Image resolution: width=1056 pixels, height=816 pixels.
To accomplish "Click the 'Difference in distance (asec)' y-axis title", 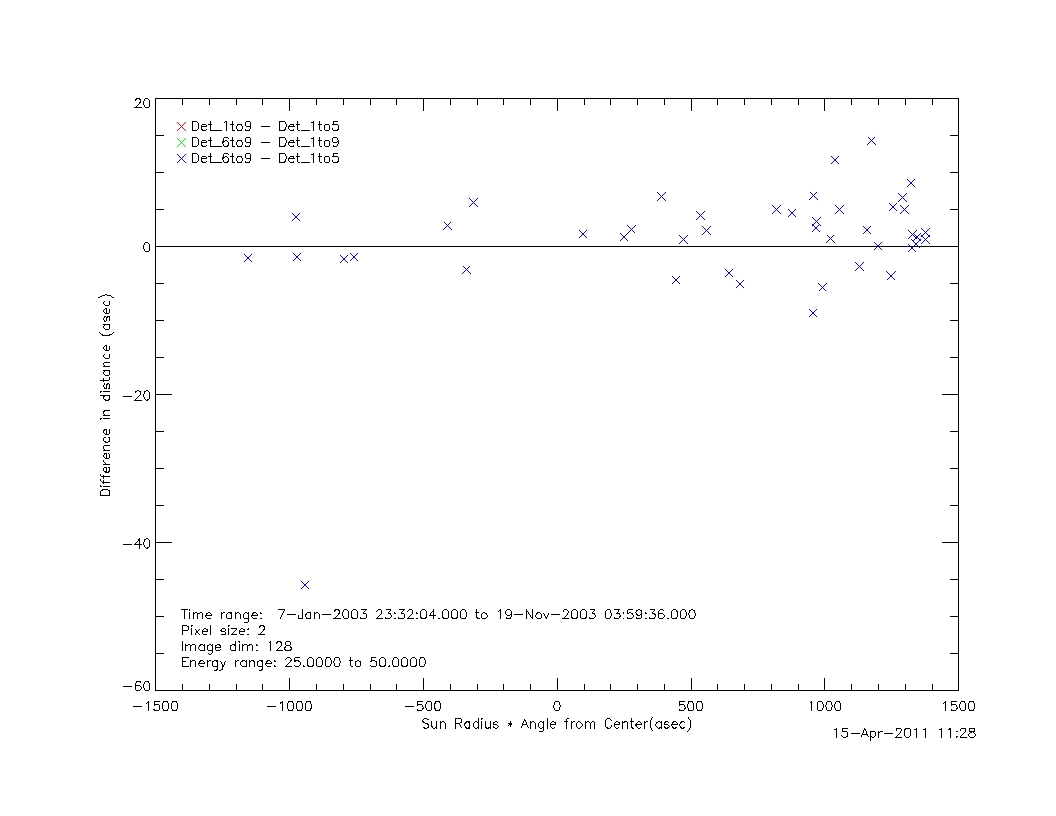I will (x=106, y=396).
